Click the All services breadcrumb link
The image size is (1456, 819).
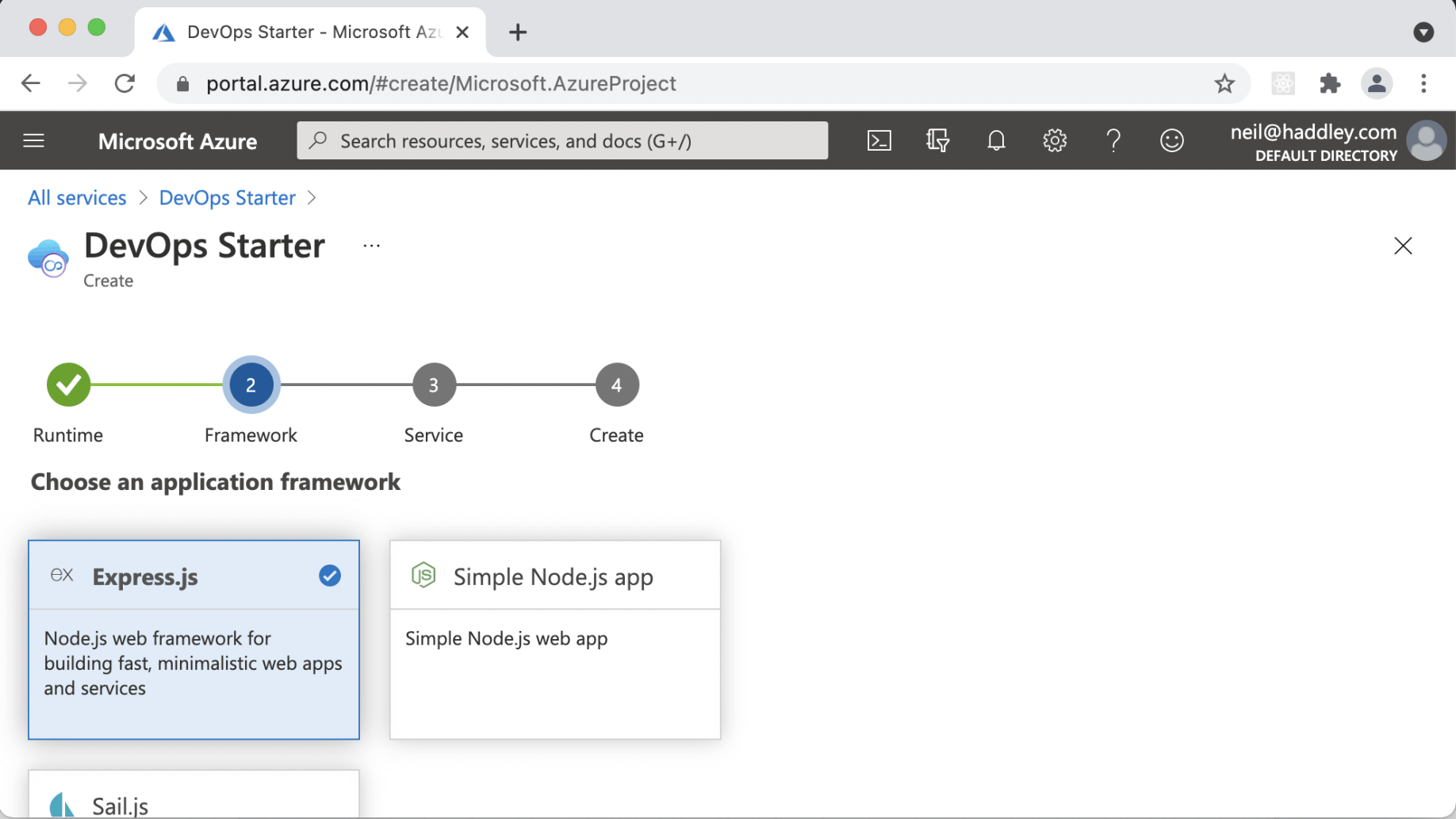tap(77, 197)
